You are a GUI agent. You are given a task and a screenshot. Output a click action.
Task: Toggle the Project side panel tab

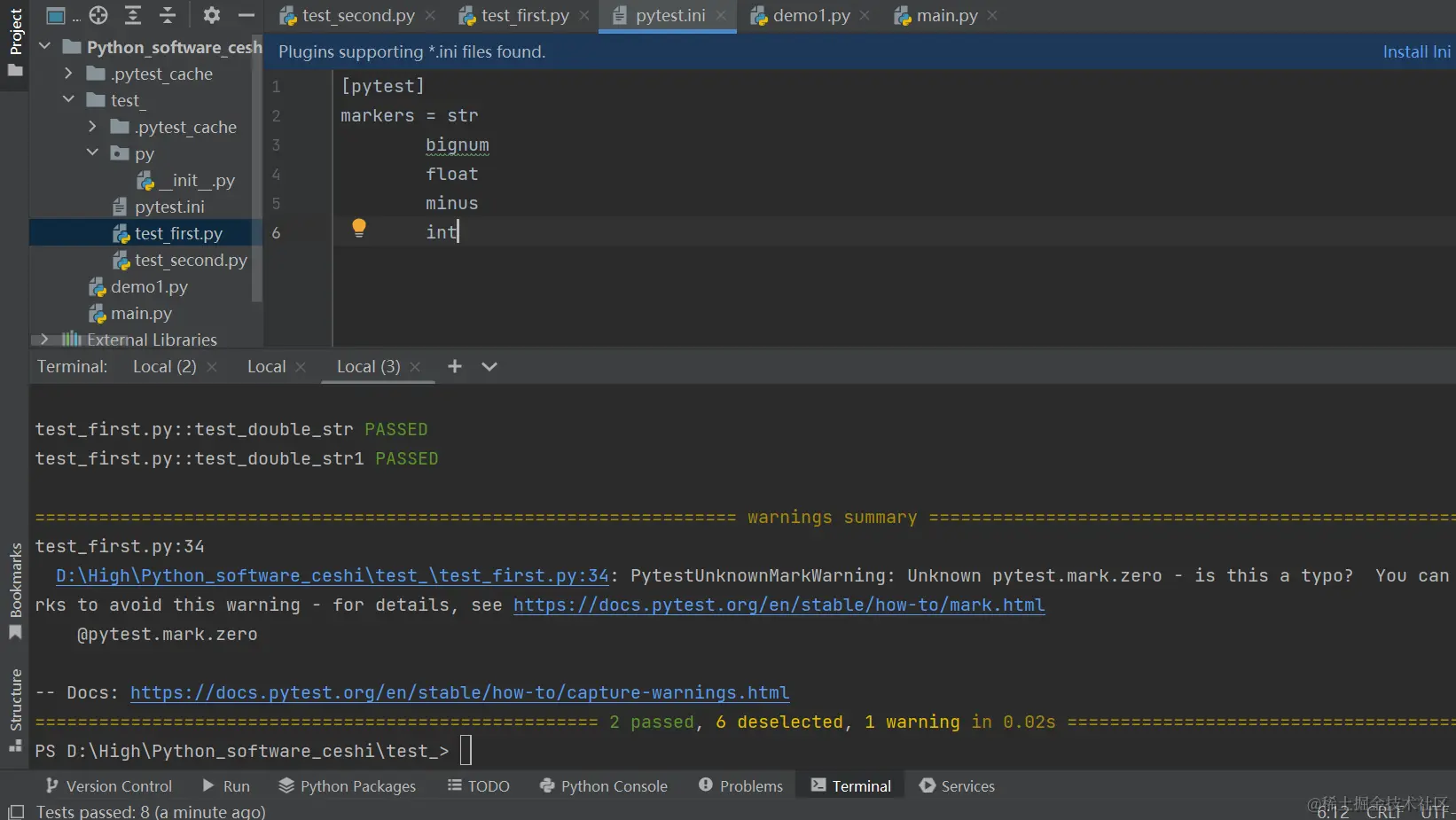click(x=15, y=43)
